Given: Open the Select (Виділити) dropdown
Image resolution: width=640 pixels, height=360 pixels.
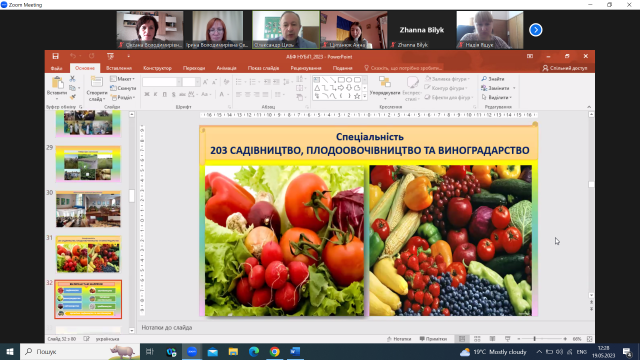Looking at the screenshot, I should 496,98.
